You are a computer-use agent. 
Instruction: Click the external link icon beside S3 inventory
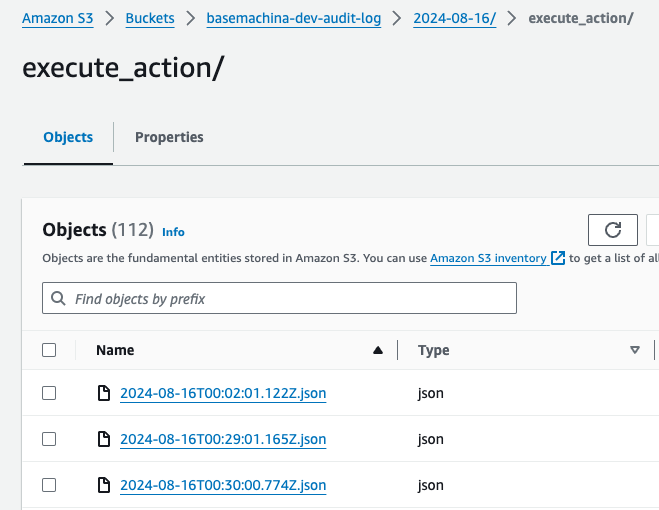(558, 258)
